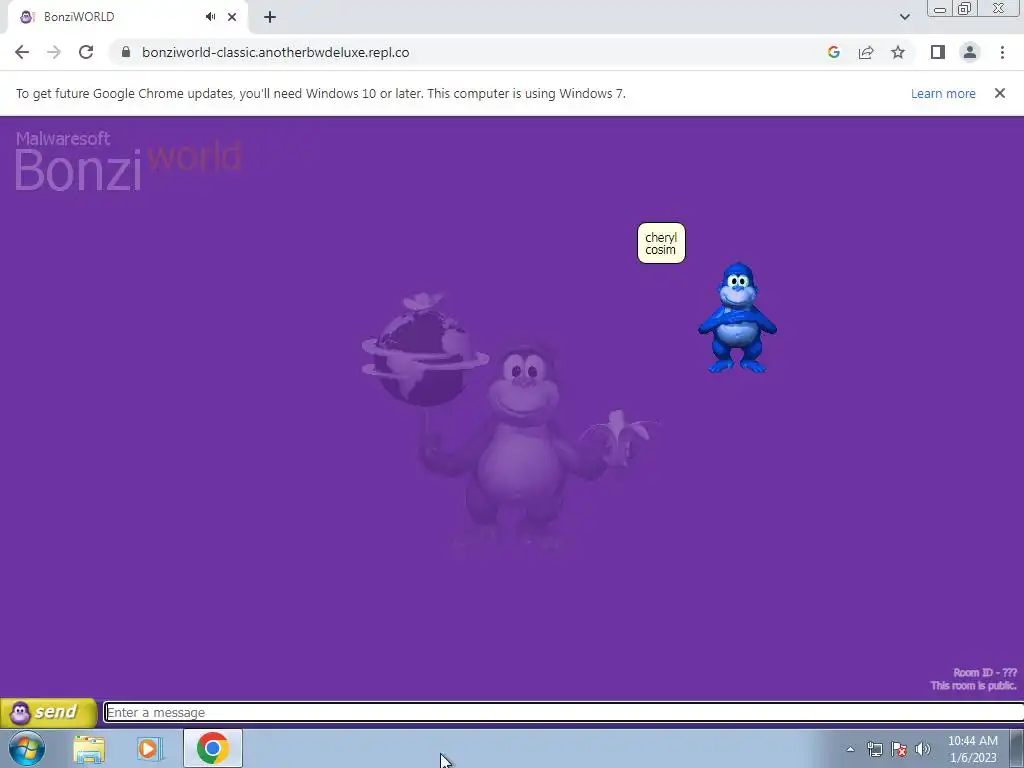Mute the BonziWORLD tab audio

[210, 17]
